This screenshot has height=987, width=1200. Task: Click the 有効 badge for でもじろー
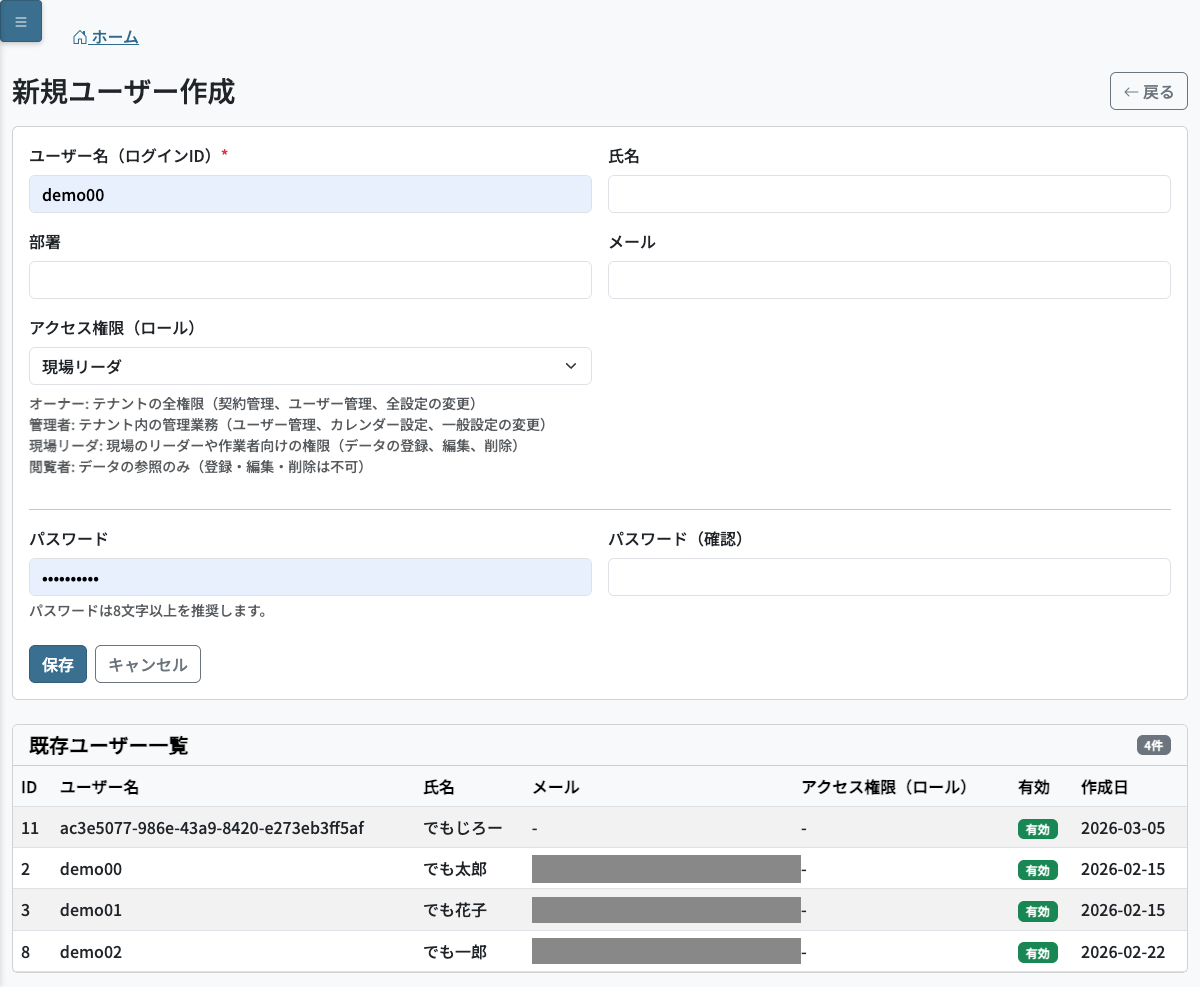click(x=1038, y=829)
